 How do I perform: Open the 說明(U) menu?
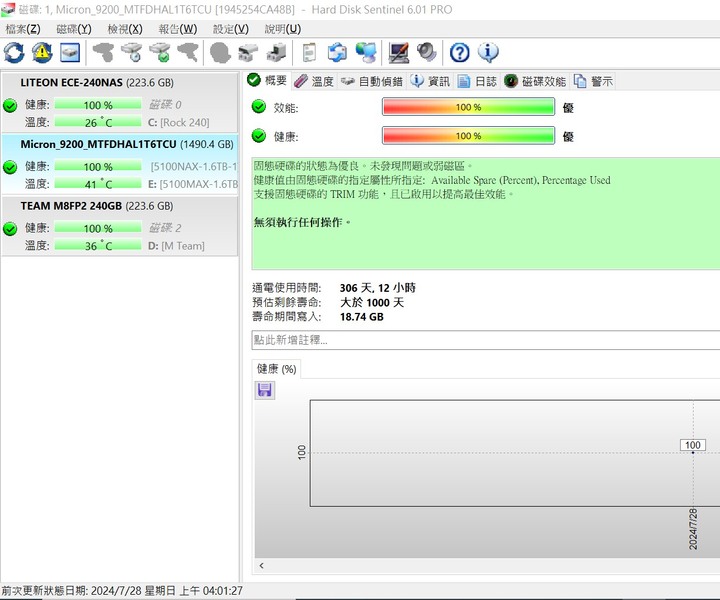pos(283,29)
